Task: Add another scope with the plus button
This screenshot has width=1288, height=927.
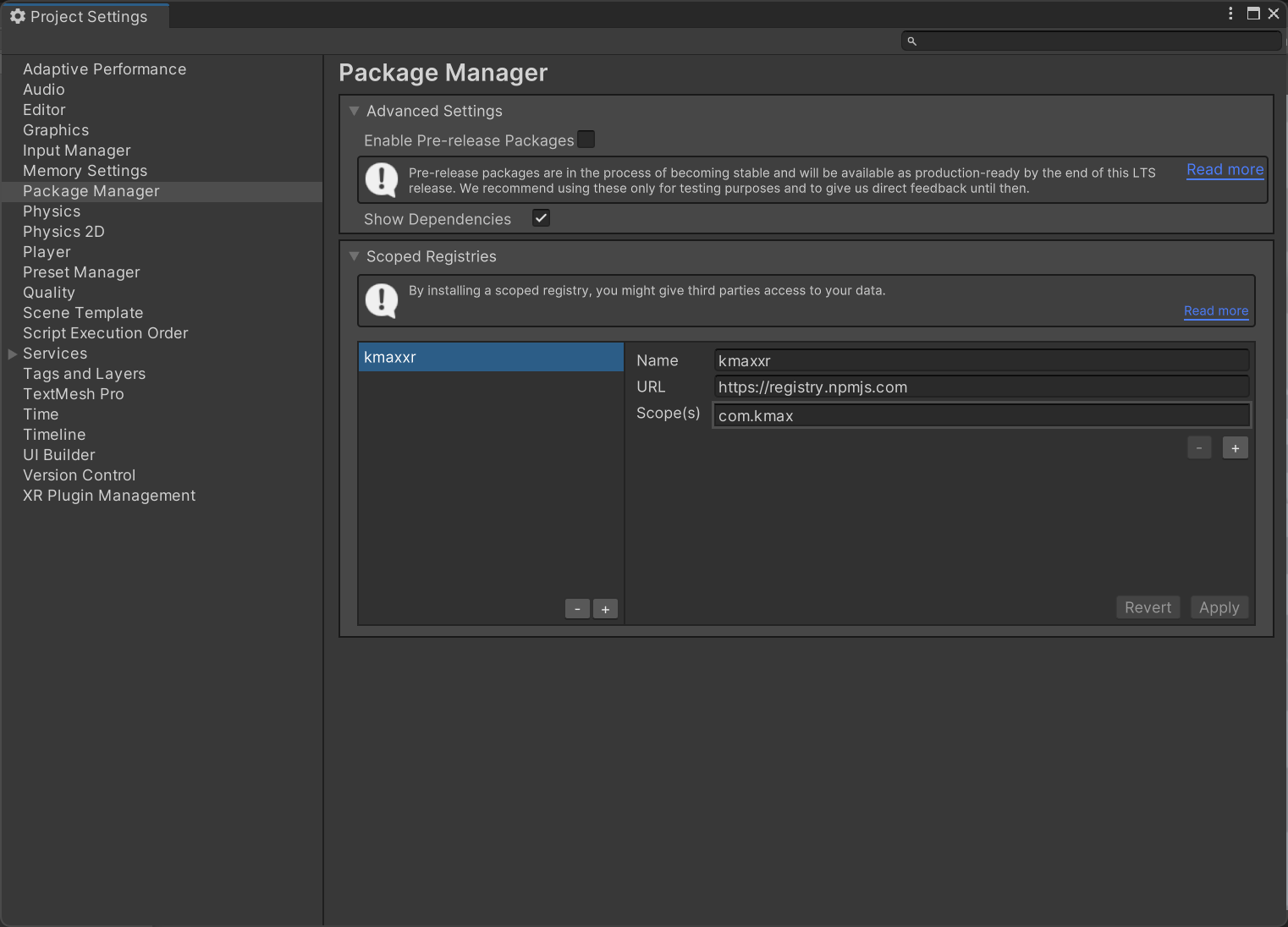Action: pyautogui.click(x=1235, y=447)
